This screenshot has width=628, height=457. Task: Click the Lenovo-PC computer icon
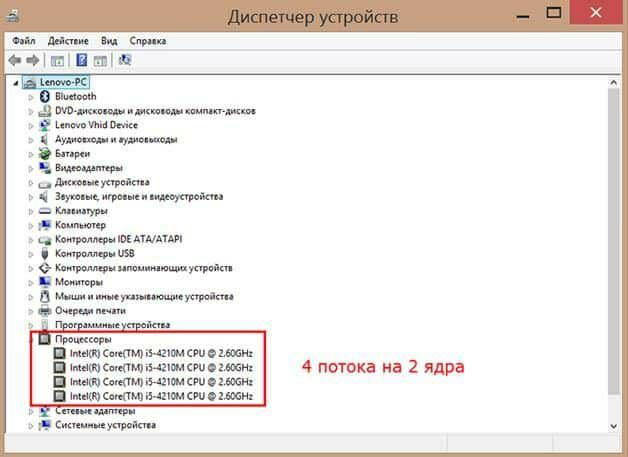[30, 83]
